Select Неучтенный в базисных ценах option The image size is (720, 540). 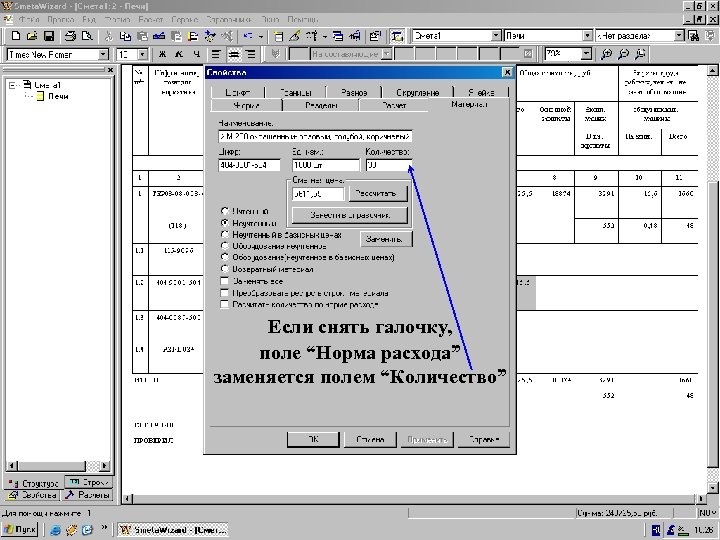225,234
